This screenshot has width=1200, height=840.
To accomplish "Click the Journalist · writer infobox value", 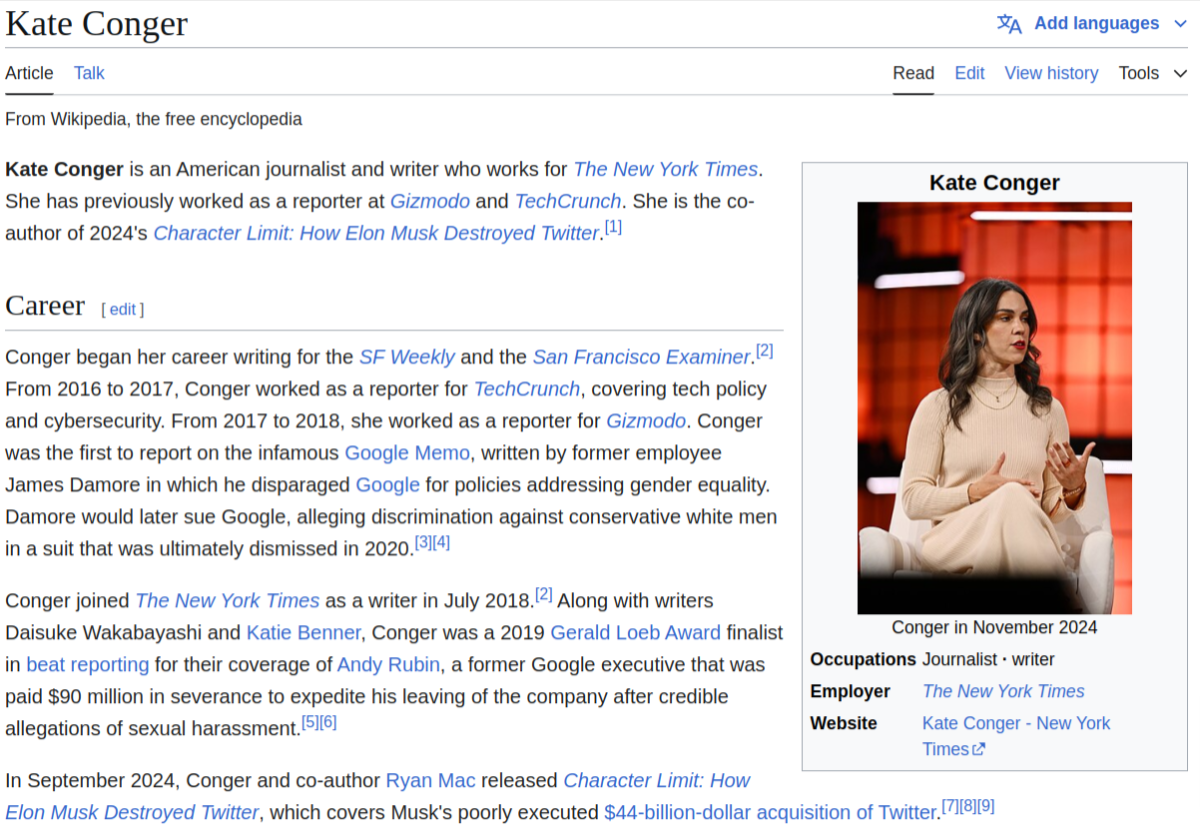I will tap(988, 659).
